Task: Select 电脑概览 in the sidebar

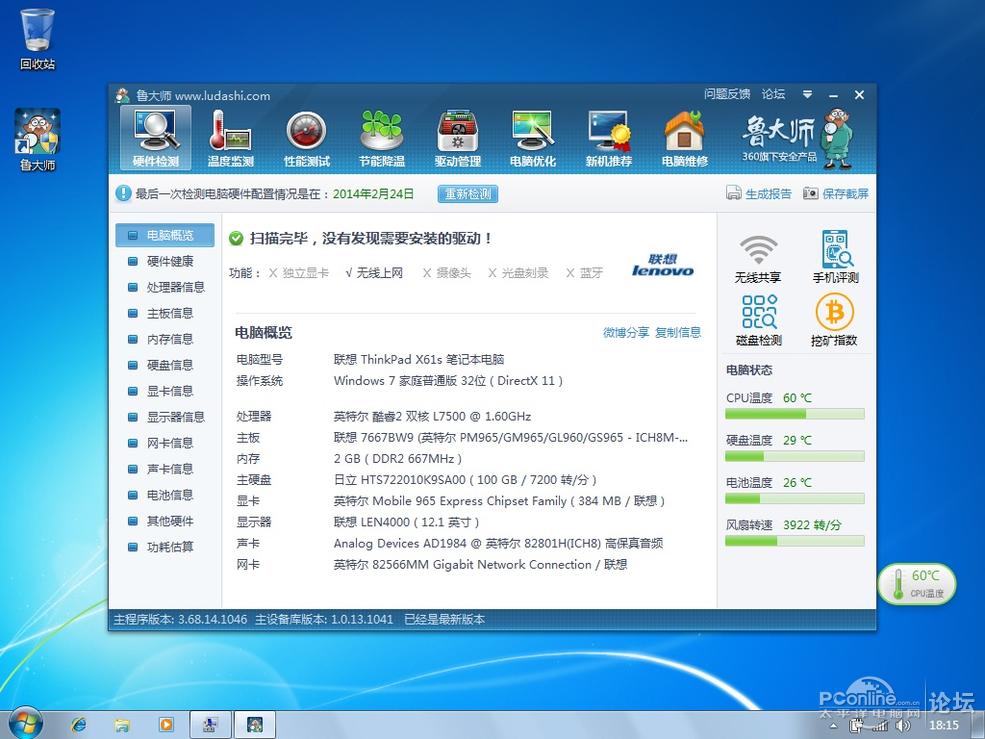Action: click(165, 235)
